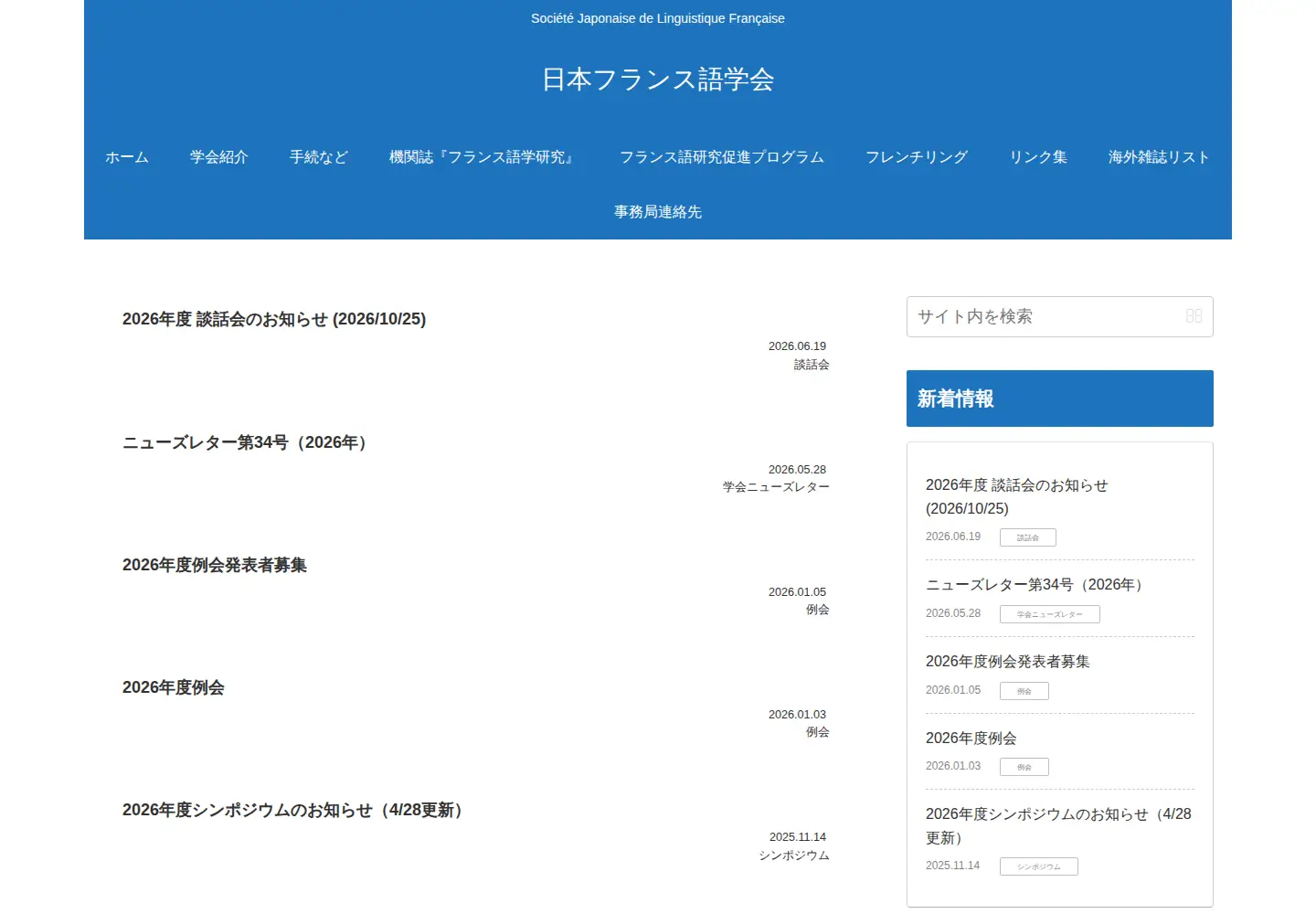Click シンポジウム category under the 2025.11.14 post

click(x=794, y=856)
